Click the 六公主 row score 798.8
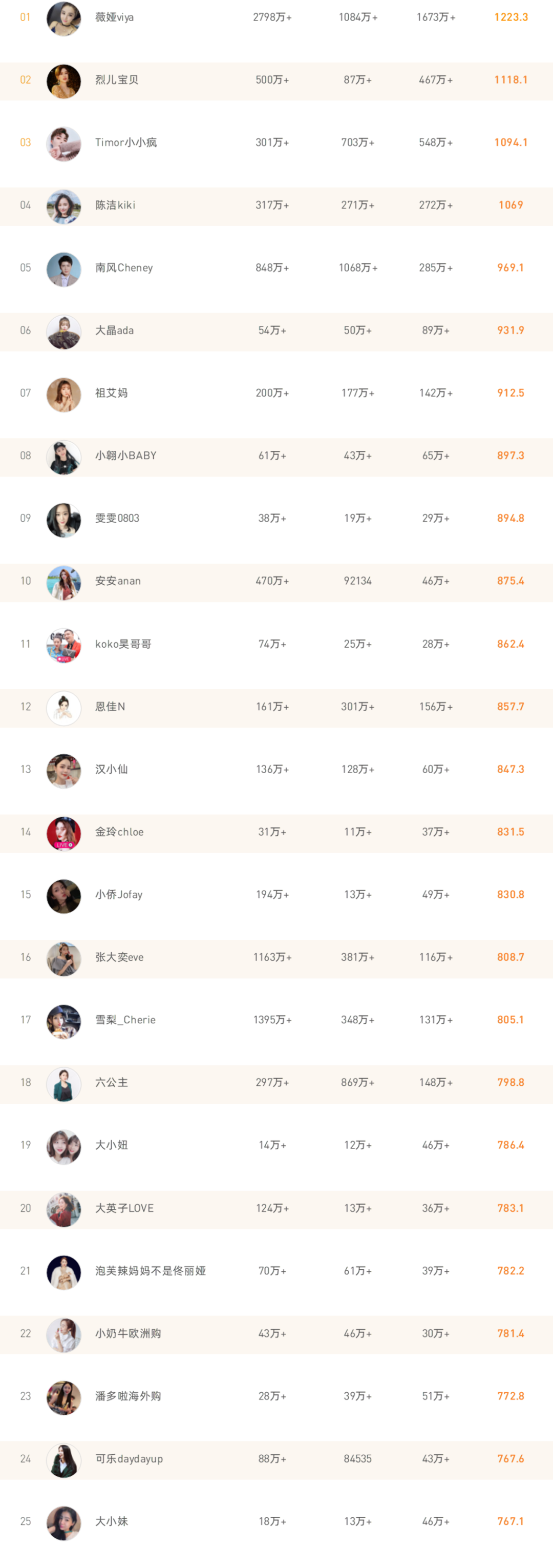The width and height of the screenshot is (553, 1568). 511,1082
